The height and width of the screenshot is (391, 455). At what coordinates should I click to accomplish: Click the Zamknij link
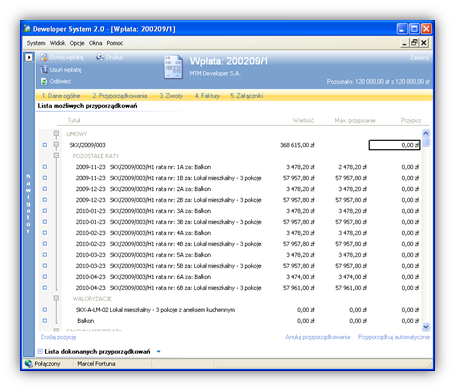coord(419,58)
